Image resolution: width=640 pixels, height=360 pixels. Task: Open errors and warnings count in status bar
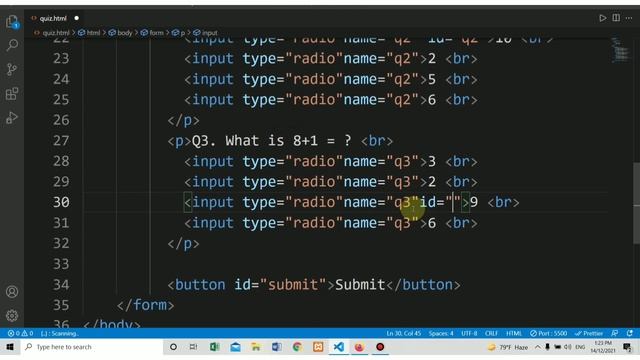coord(20,333)
